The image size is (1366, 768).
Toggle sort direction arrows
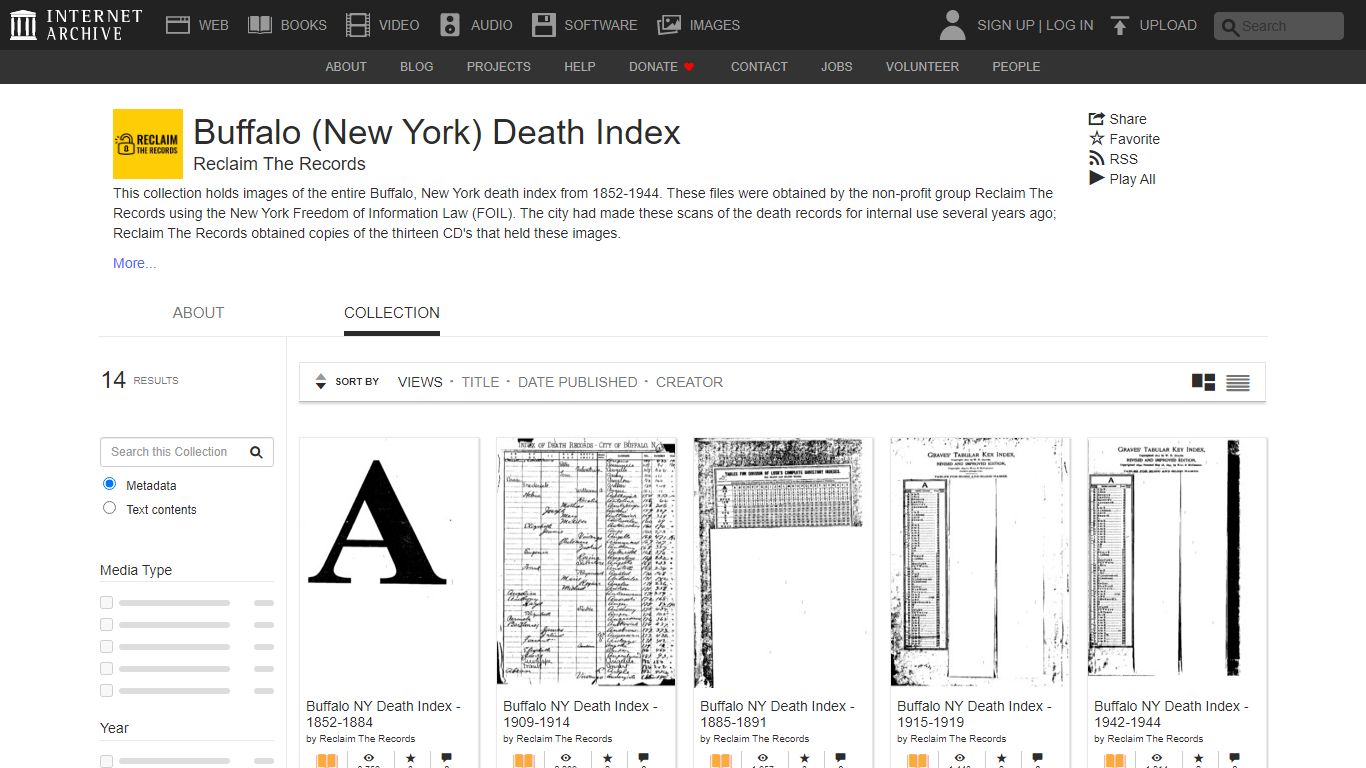pyautogui.click(x=321, y=382)
